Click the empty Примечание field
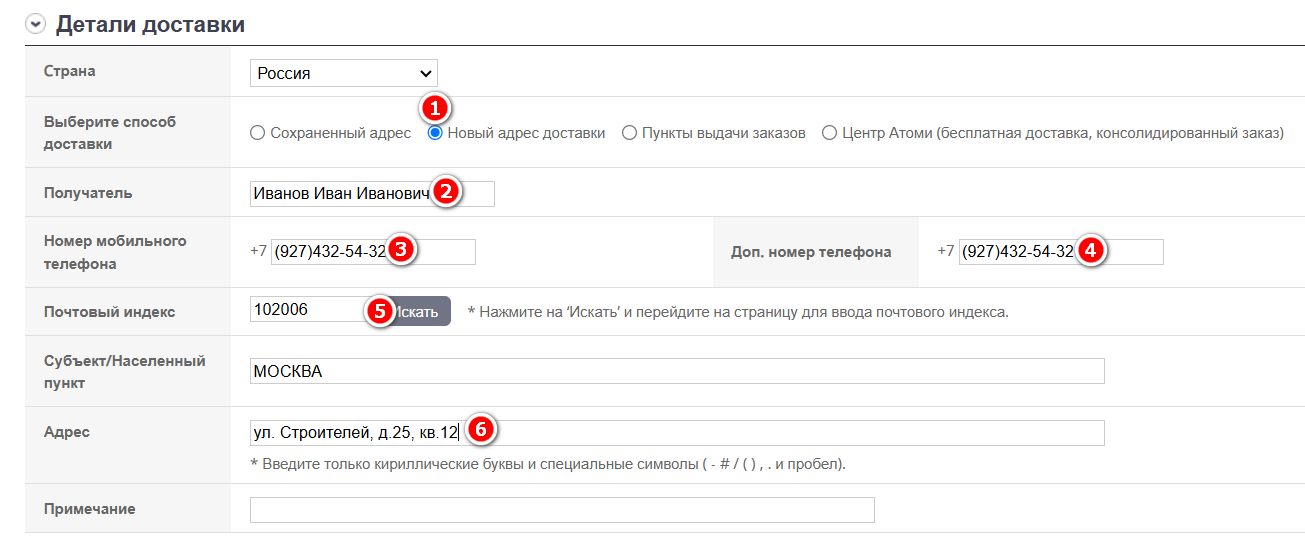This screenshot has height=550, width=1305. click(562, 510)
